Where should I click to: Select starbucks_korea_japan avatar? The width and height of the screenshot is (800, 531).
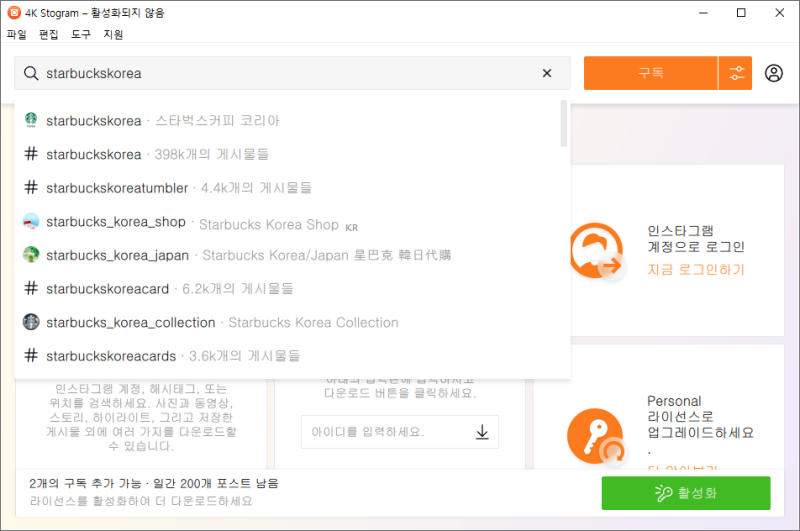point(31,255)
